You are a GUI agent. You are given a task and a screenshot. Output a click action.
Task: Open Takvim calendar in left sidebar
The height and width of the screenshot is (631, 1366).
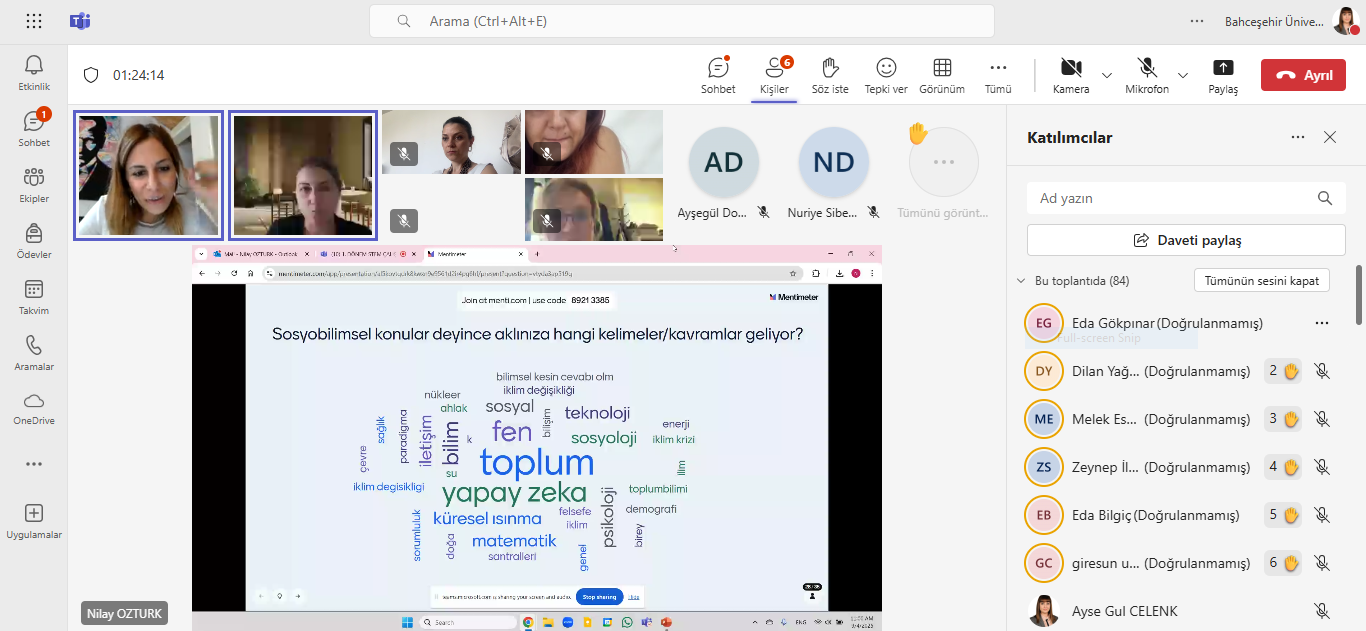pyautogui.click(x=34, y=290)
